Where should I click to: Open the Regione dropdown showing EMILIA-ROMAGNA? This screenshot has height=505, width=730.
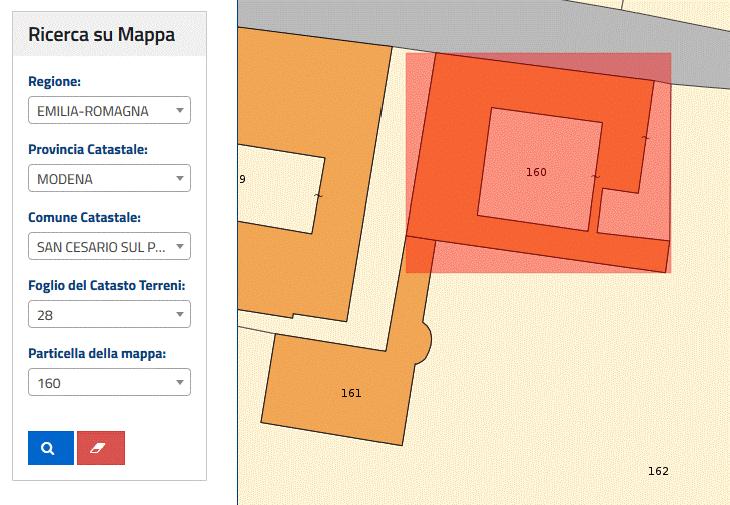tap(109, 110)
